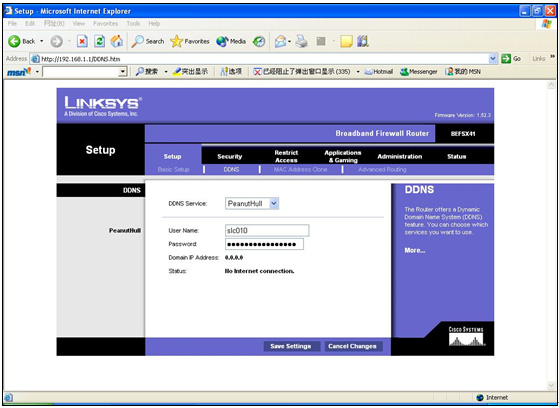Click the Mail envelope icon
The height and width of the screenshot is (408, 559).
(281, 42)
